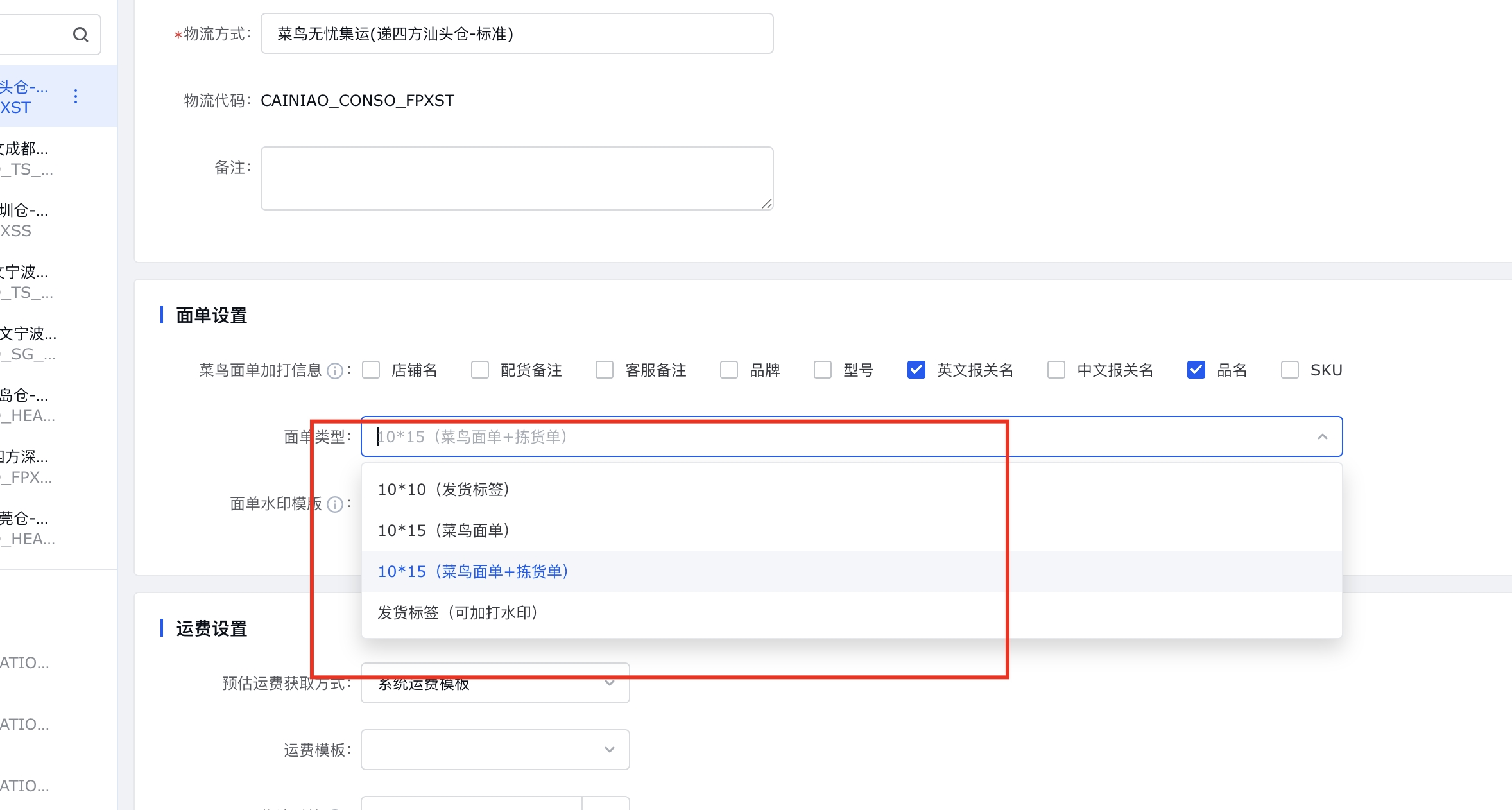Screen dimensions: 1512x810
Task: Check the 配货备注 checkbox
Action: tap(480, 370)
